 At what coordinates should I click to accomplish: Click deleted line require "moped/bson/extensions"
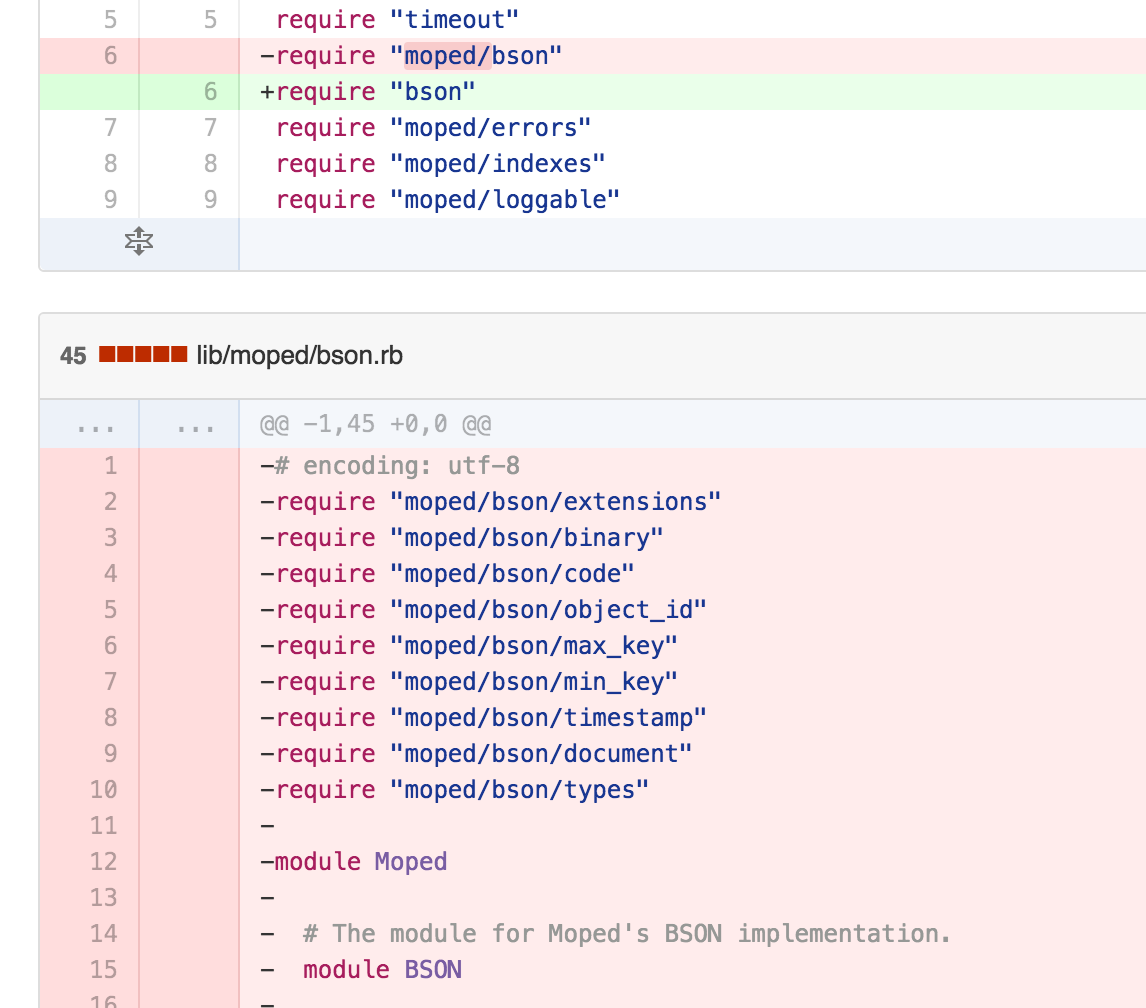coord(490,502)
